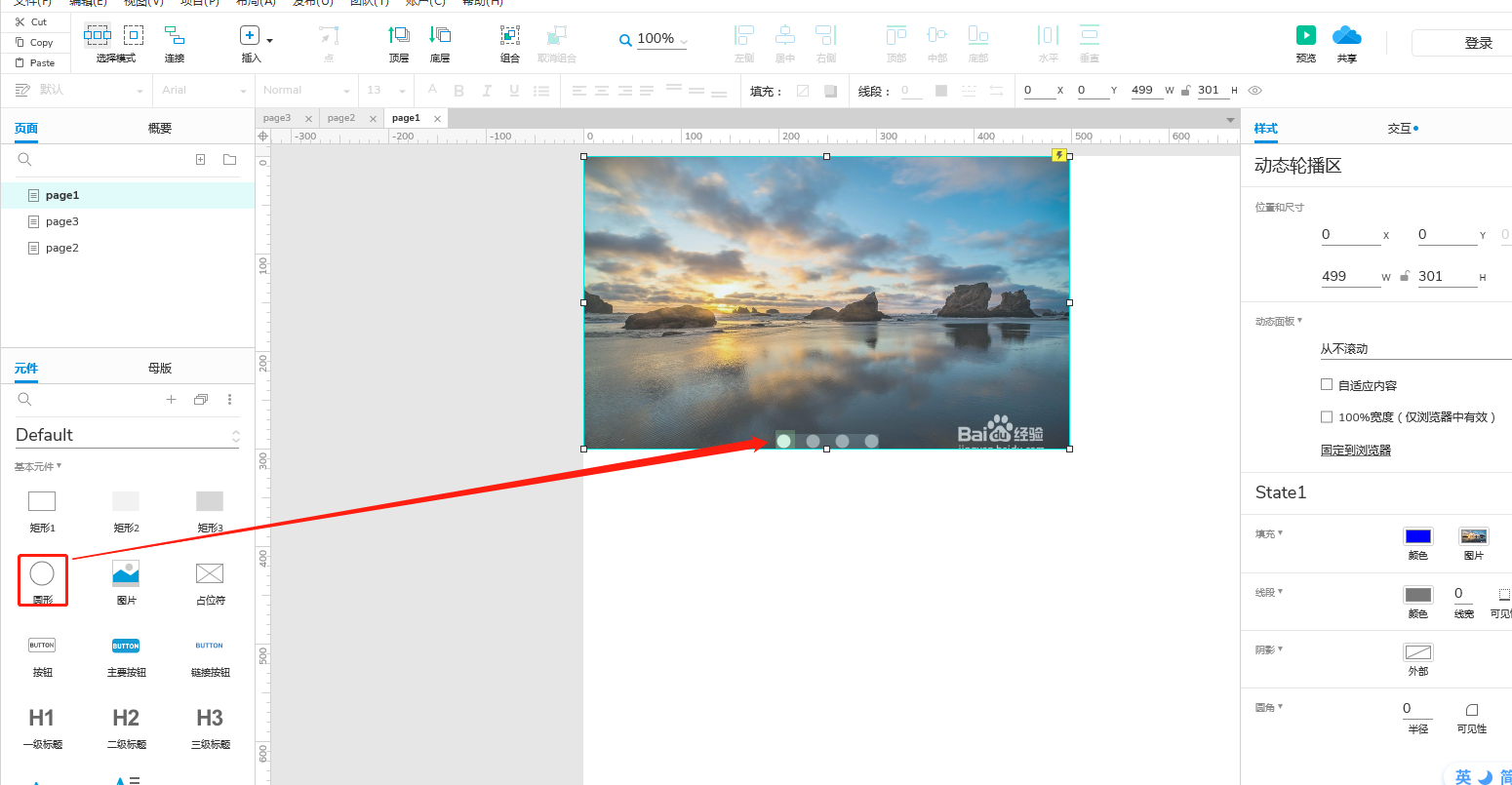The width and height of the screenshot is (1512, 785).
Task: Collapse the 圆角 corner section
Action: [1269, 707]
